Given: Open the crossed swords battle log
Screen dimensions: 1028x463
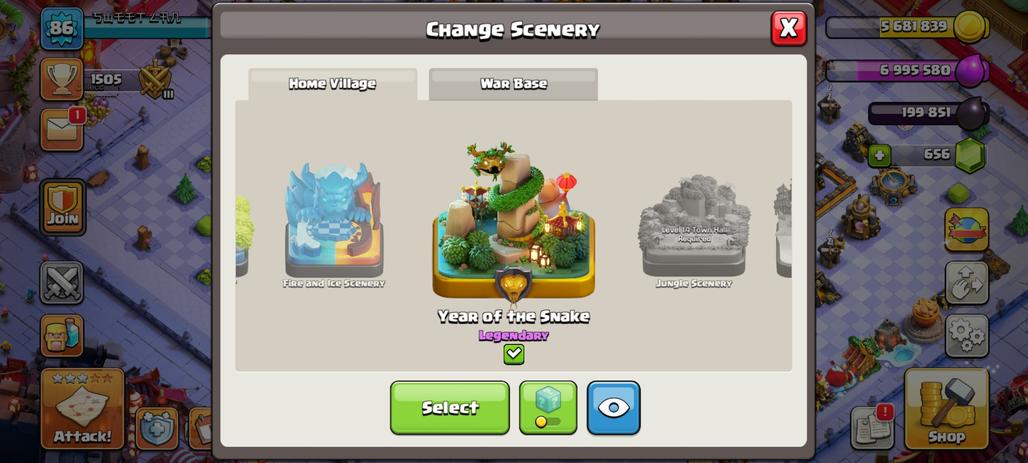Looking at the screenshot, I should coord(62,283).
